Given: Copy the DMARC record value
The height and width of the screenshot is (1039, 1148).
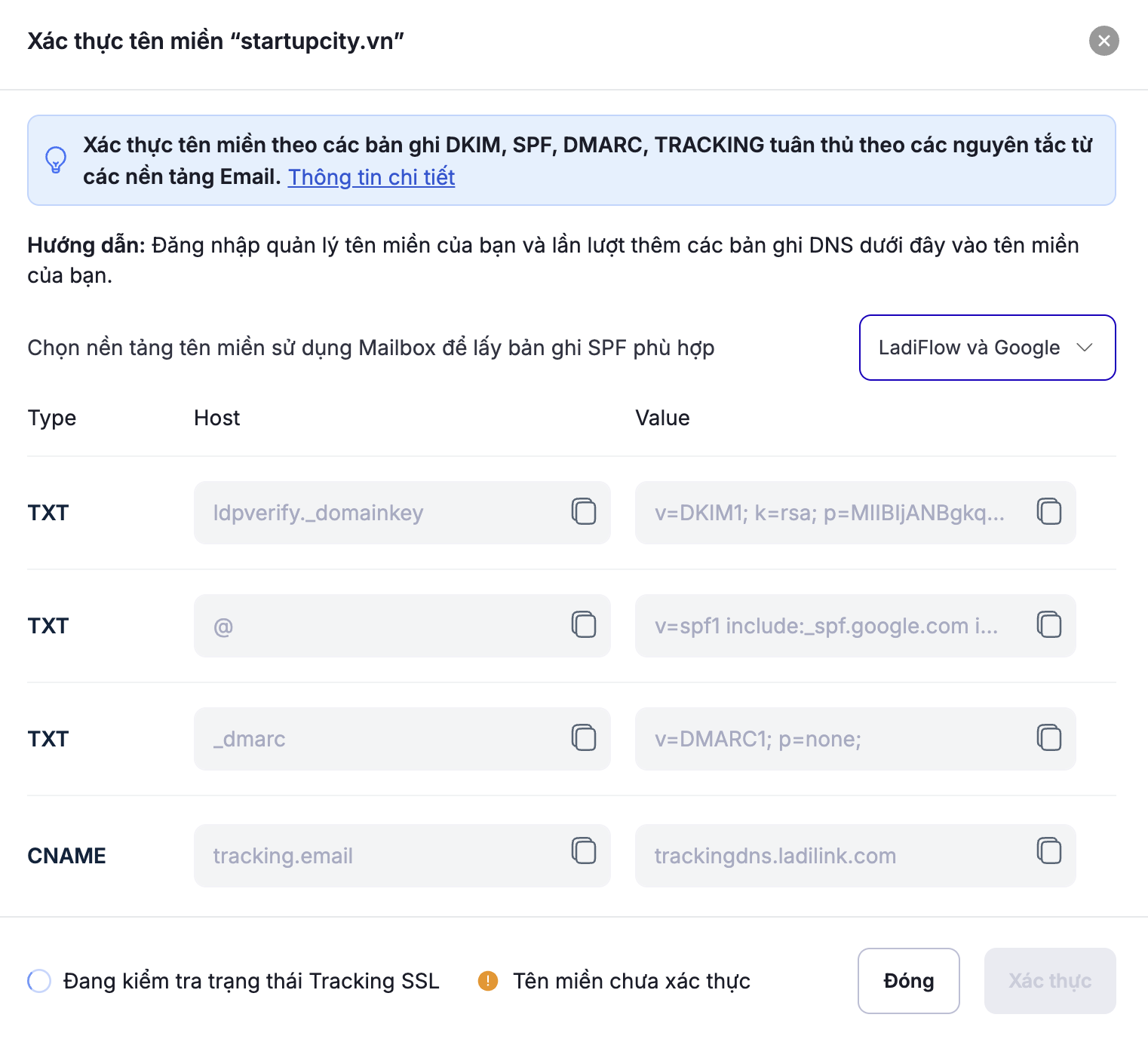Looking at the screenshot, I should [x=1049, y=737].
